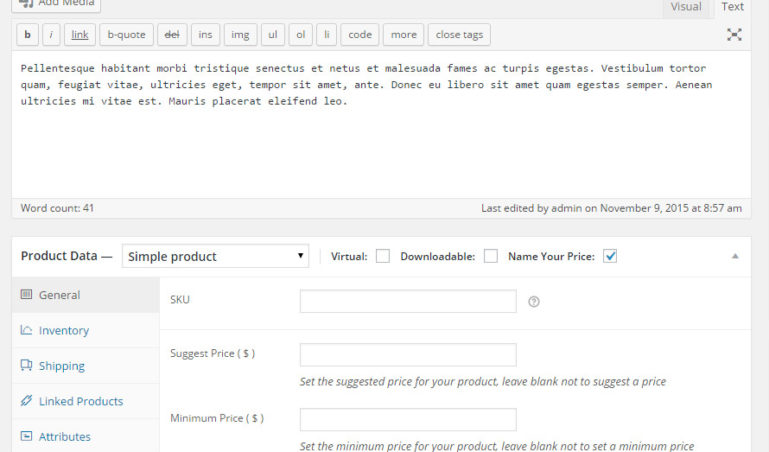Open the Linked Products tab
The width and height of the screenshot is (769, 452).
(86, 401)
